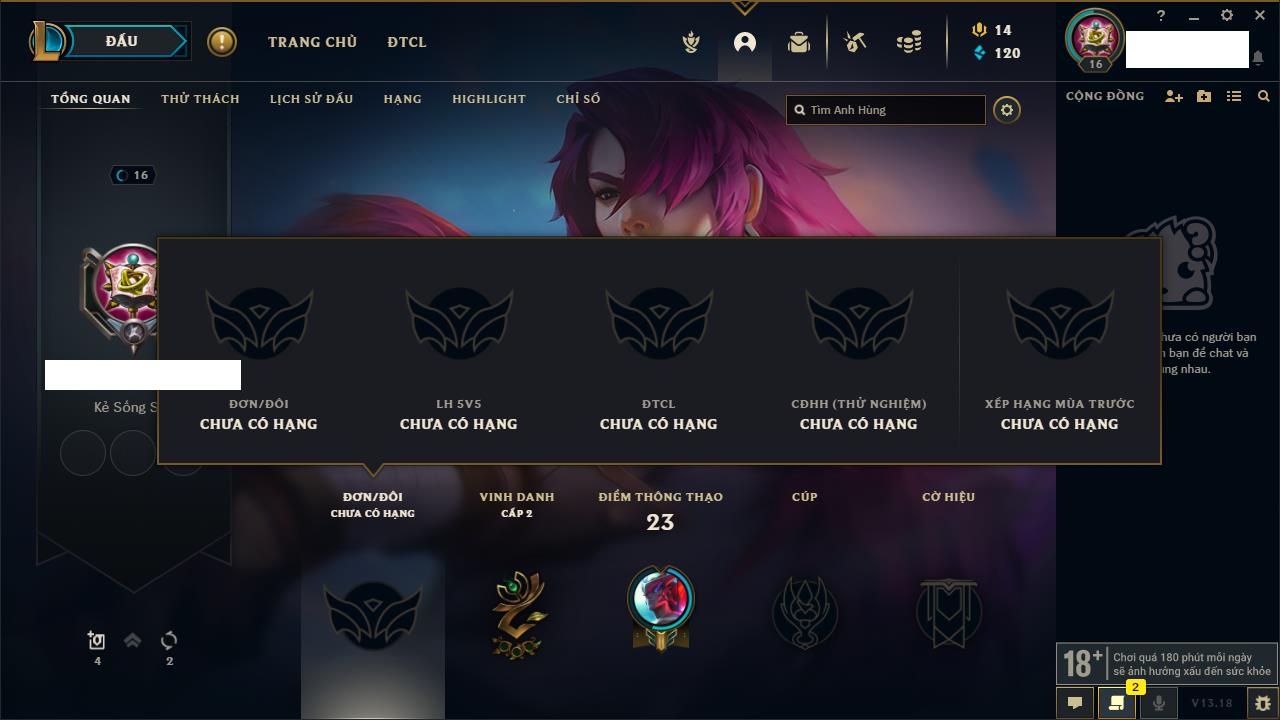Click the yellow exclamation alert icon
1280x720 pixels.
point(222,42)
